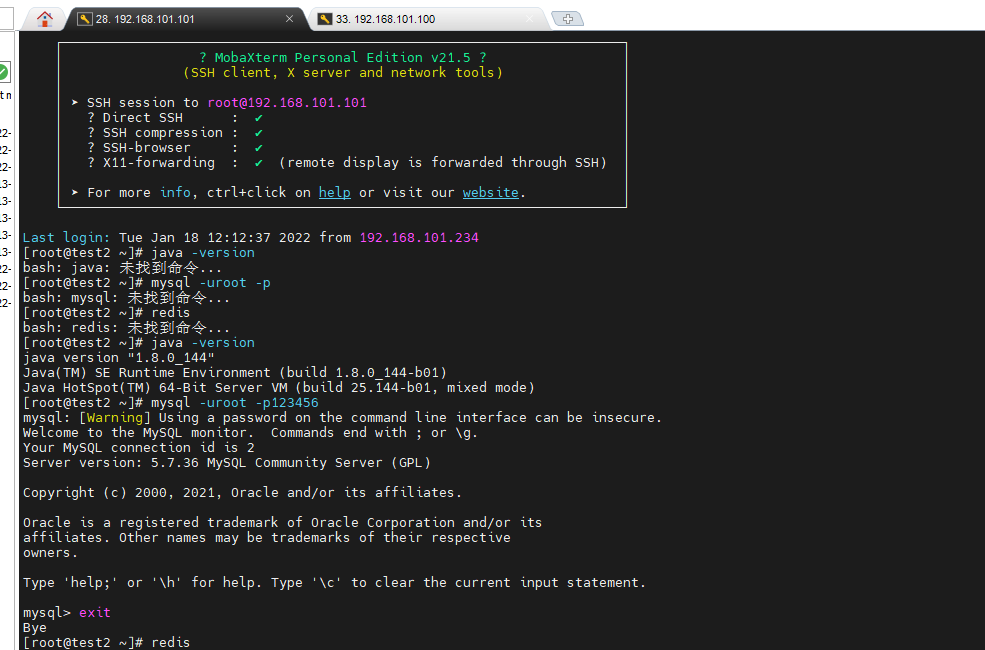The height and width of the screenshot is (650, 985).
Task: Click the root@192.168.101.101 session address
Action: tap(287, 102)
